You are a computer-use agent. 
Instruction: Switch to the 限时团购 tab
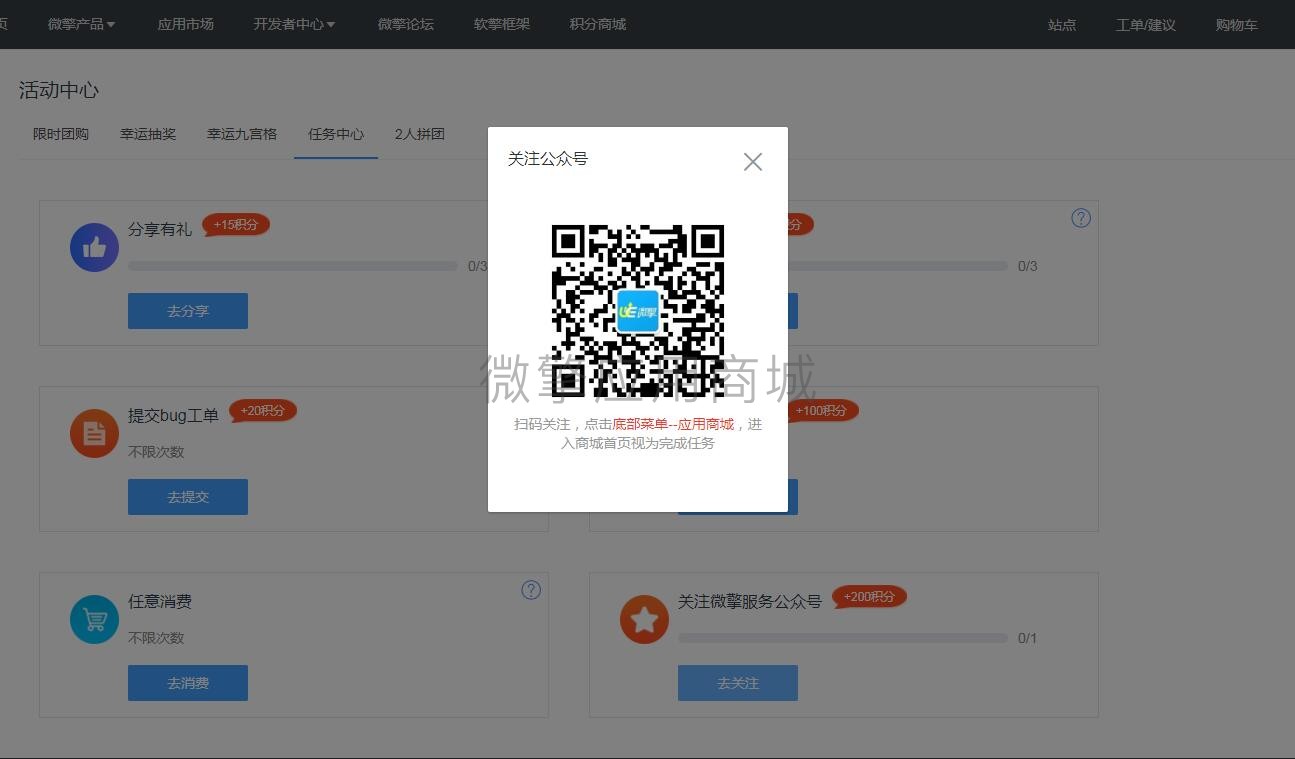coord(61,134)
